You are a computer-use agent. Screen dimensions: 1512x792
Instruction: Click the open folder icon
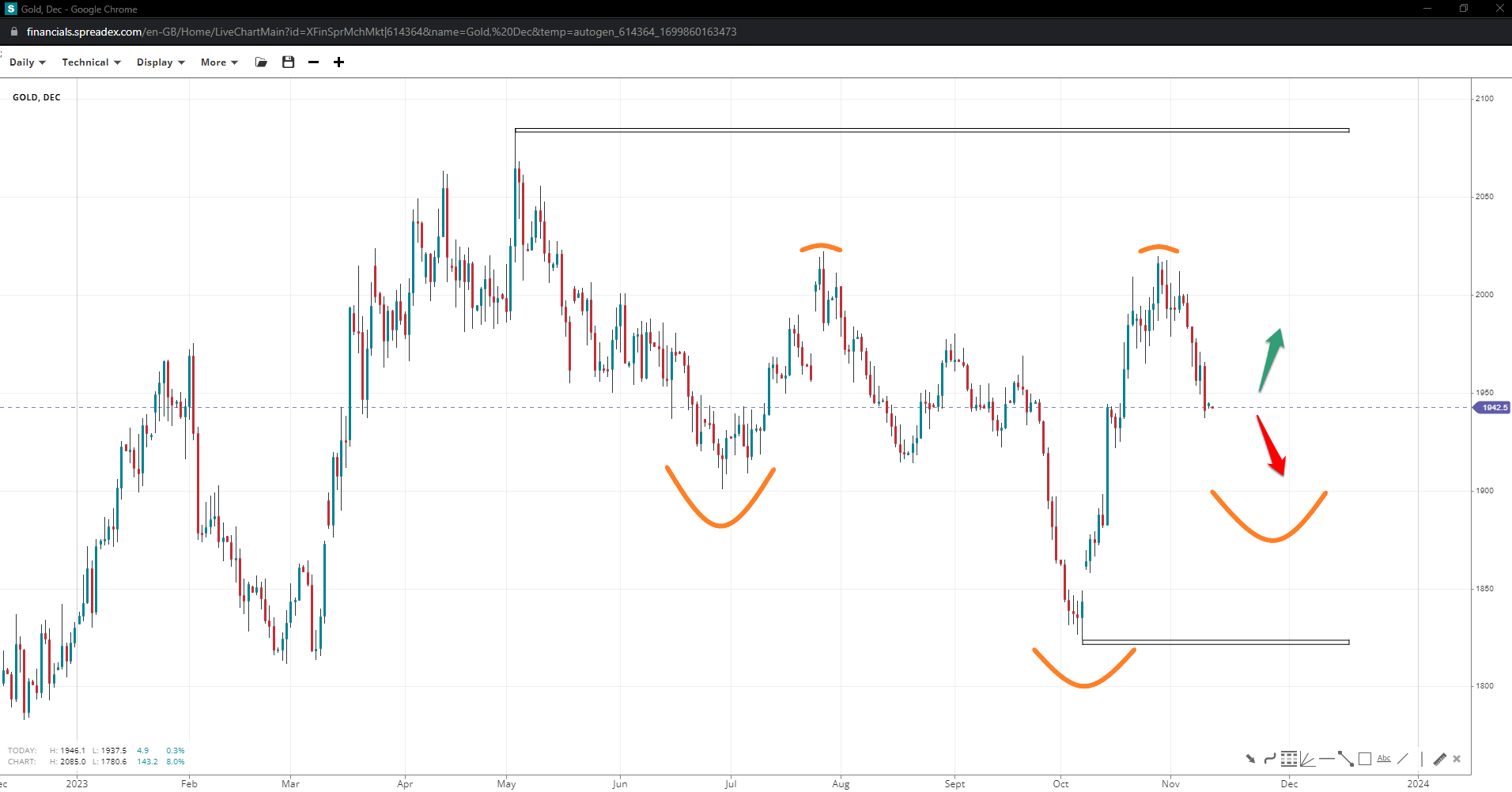tap(261, 62)
